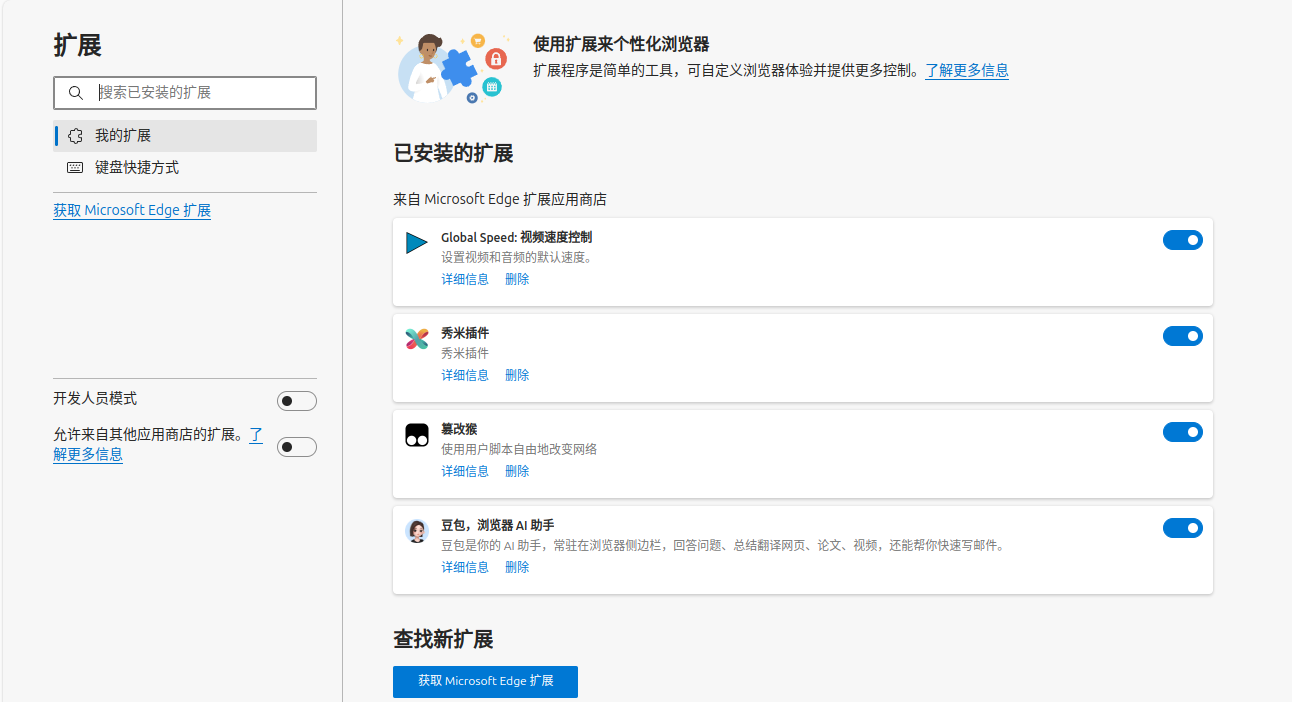Screen dimensions: 1292x702
Task: Click 删除 for Global Speed
Action: point(517,279)
